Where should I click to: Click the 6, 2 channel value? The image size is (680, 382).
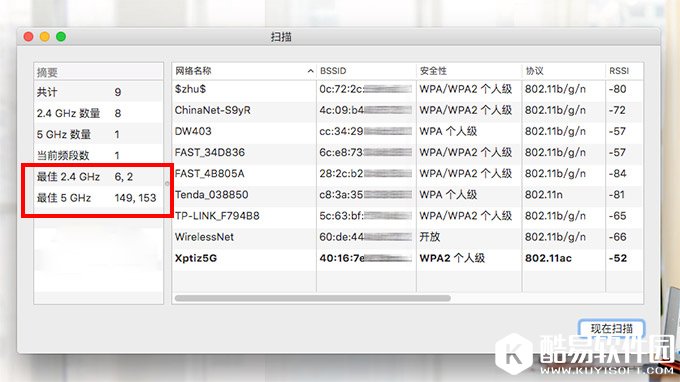pos(124,177)
